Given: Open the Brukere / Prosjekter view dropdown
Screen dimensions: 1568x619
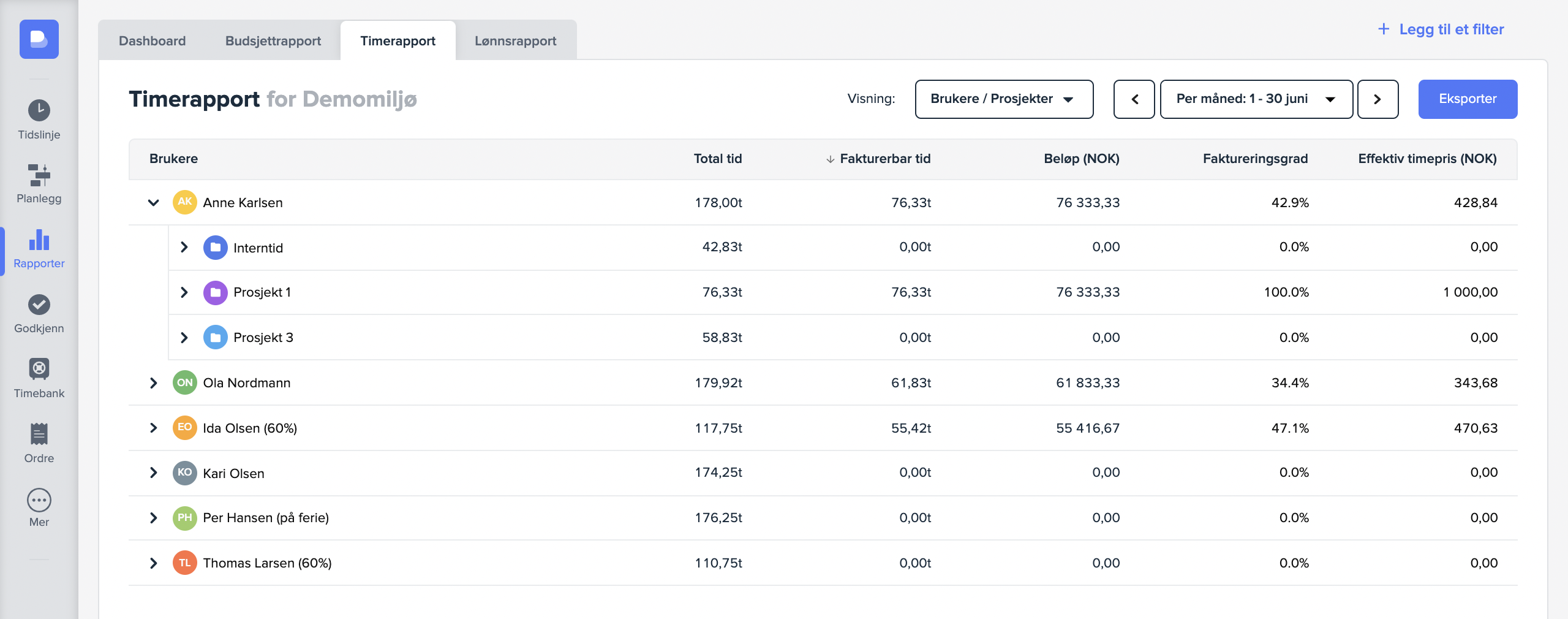Looking at the screenshot, I should [1003, 99].
